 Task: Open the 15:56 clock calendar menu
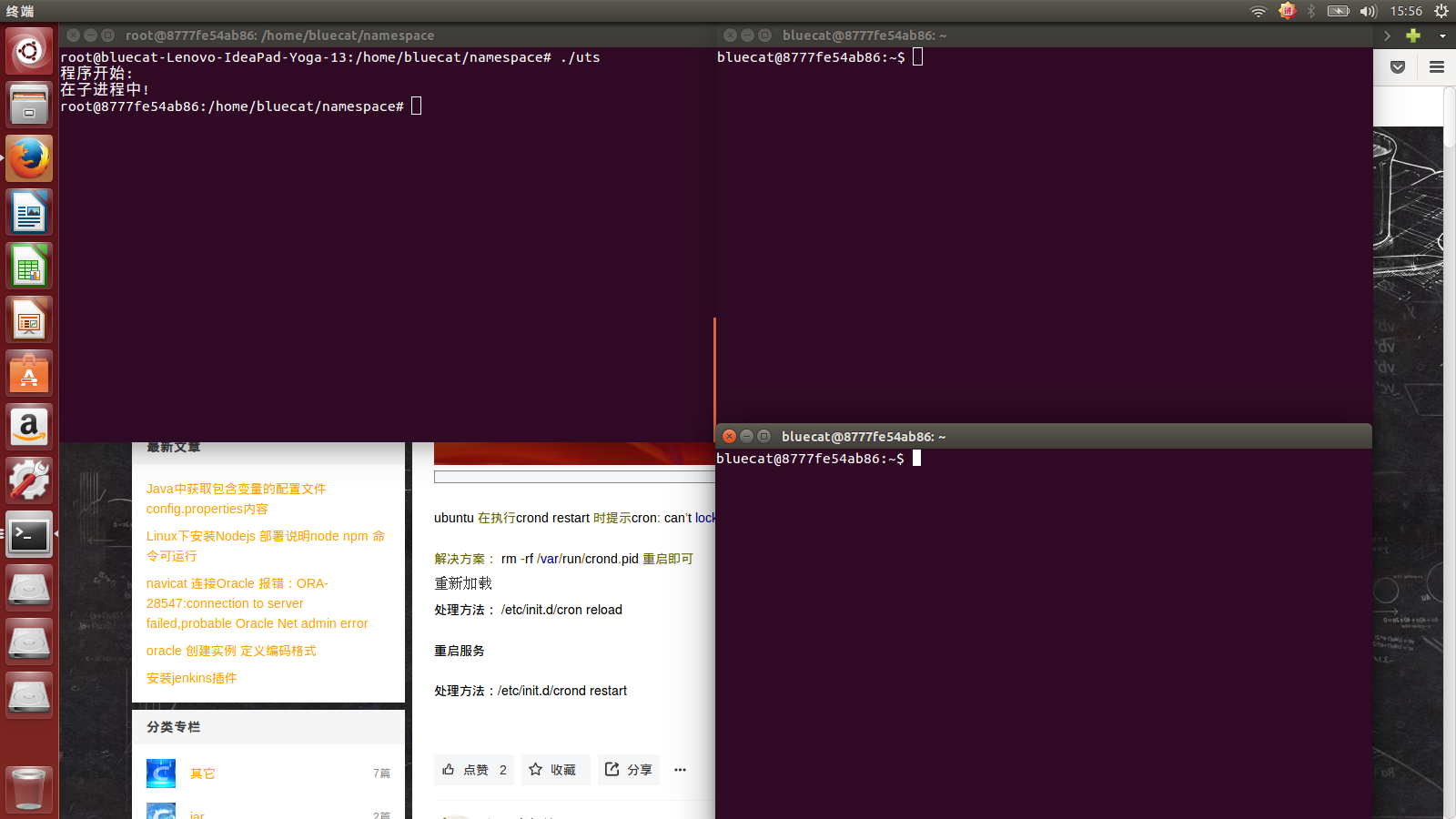point(1406,11)
